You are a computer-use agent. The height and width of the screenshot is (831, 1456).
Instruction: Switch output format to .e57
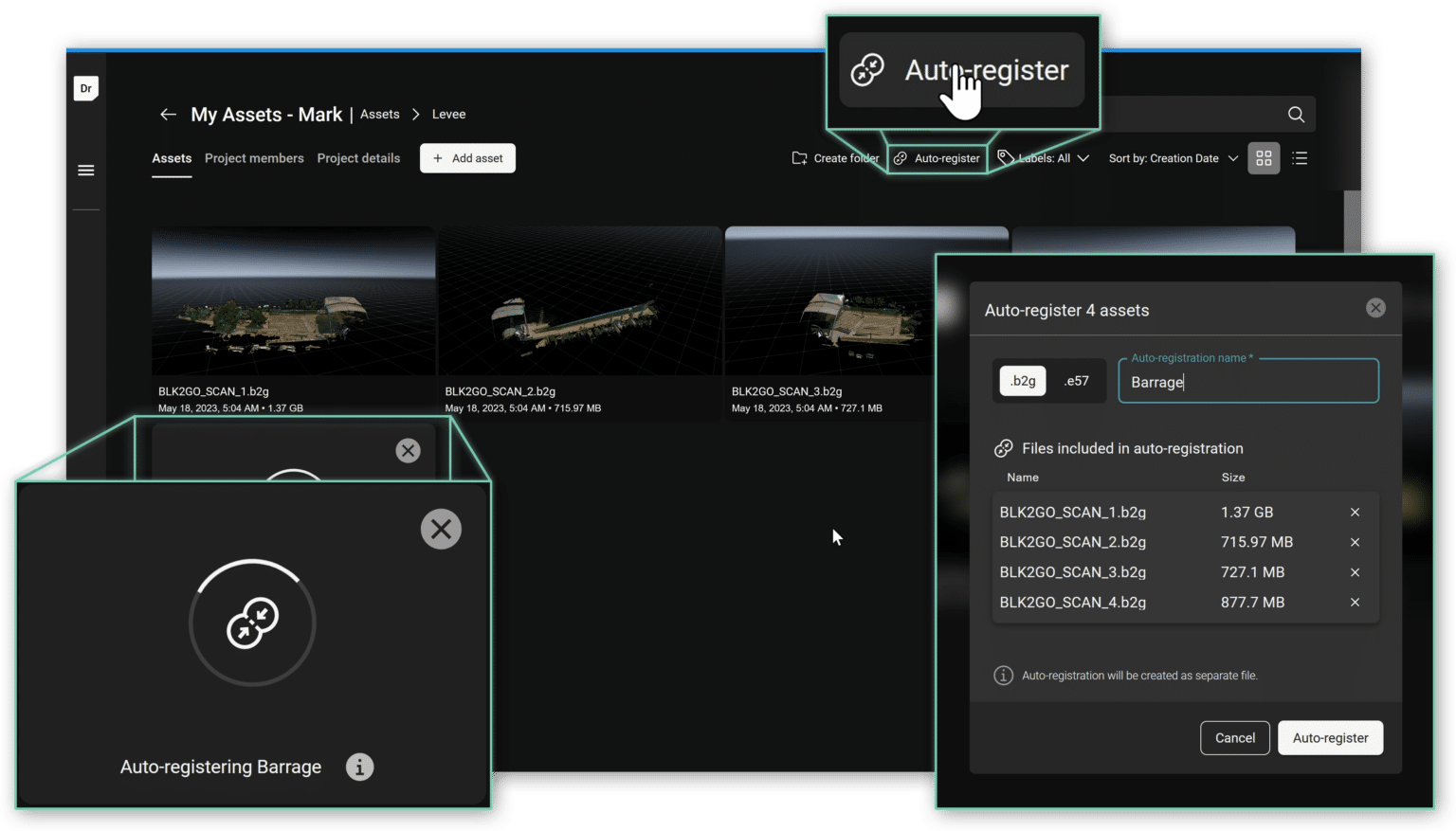1076,380
